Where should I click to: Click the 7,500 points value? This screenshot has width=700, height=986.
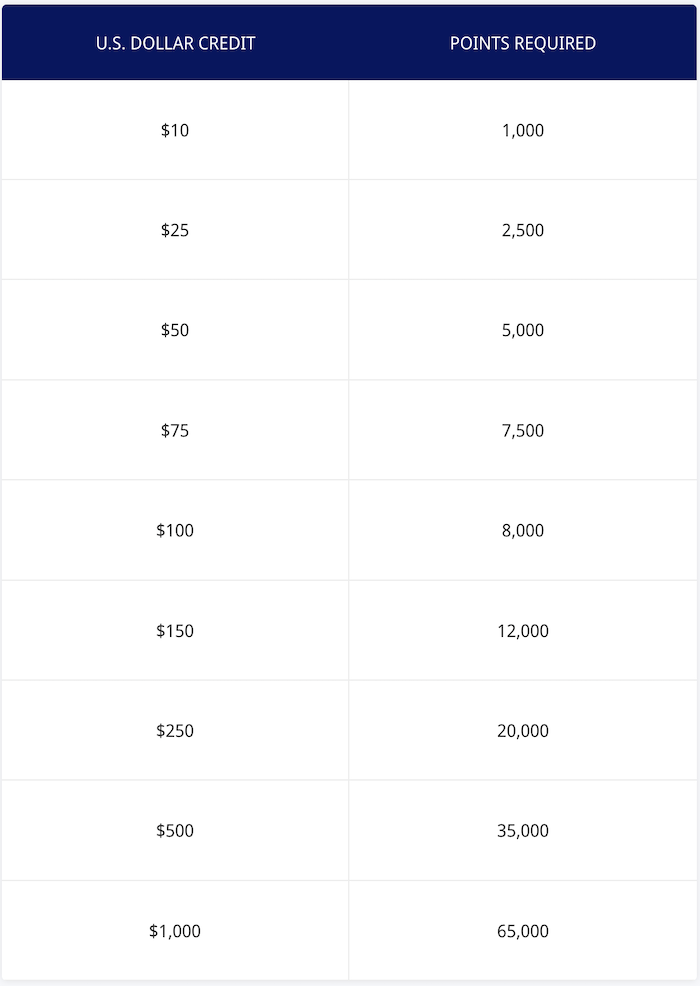tap(523, 430)
